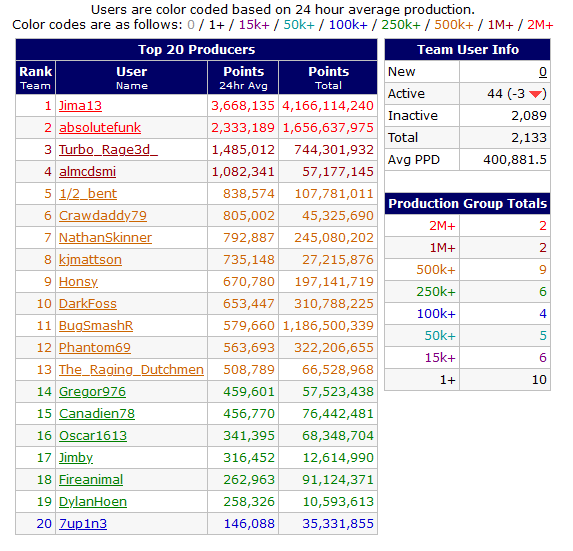Viewport: 573px width, 551px height.
Task: Open Jimby user link
Action: (x=76, y=457)
